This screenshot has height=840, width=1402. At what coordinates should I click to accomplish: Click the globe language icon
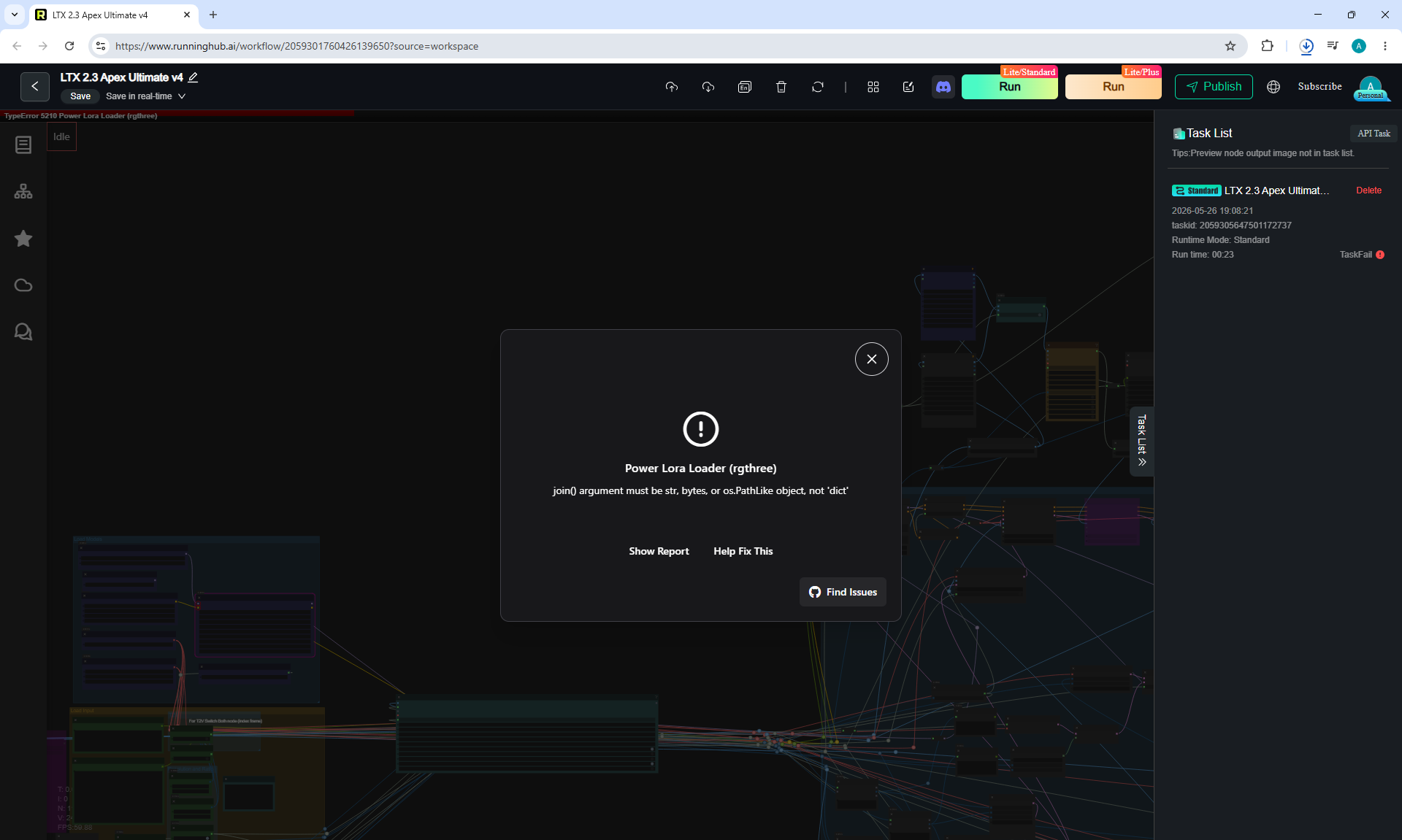1273,87
